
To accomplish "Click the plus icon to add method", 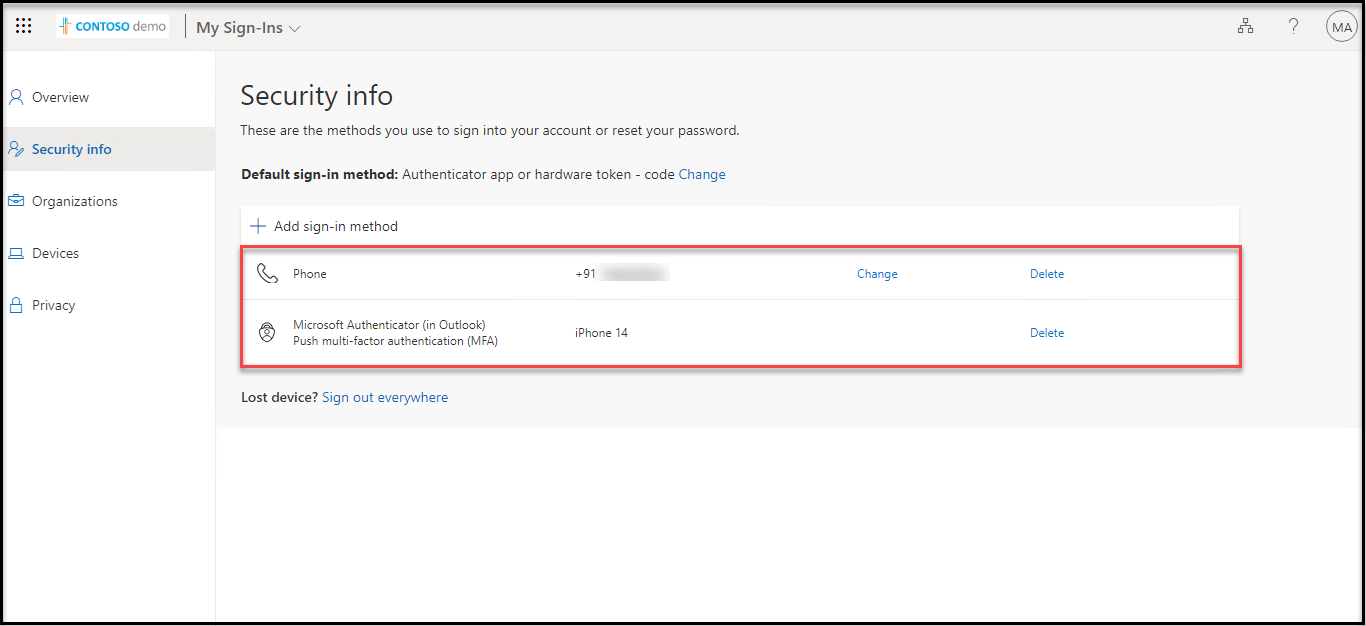I will click(258, 226).
